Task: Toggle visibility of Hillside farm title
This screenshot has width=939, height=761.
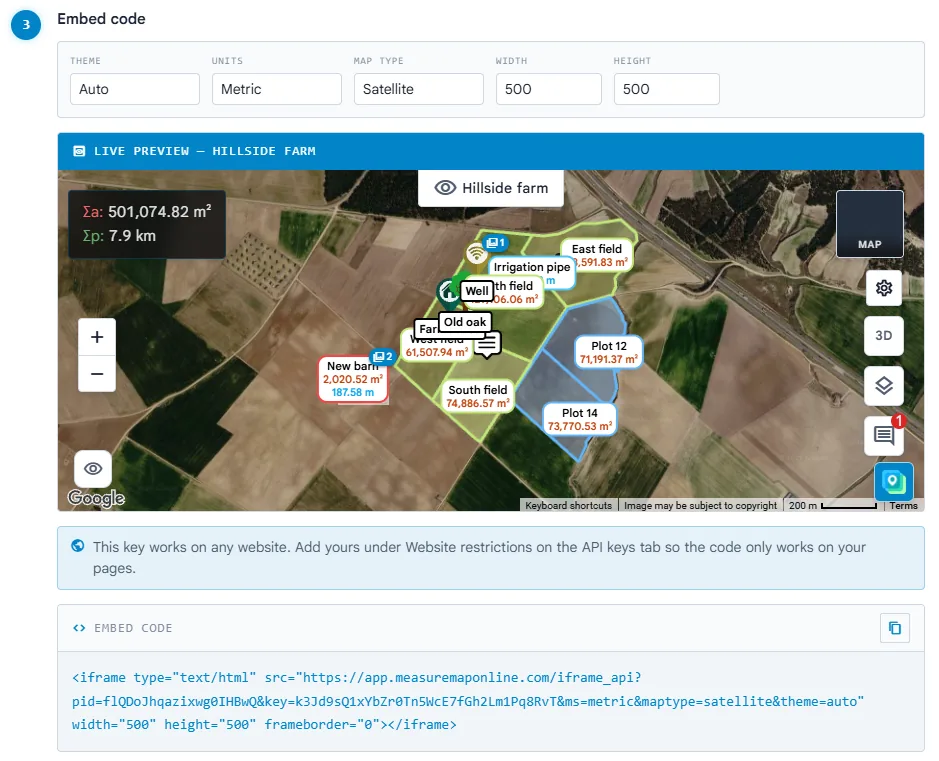Action: coord(445,188)
